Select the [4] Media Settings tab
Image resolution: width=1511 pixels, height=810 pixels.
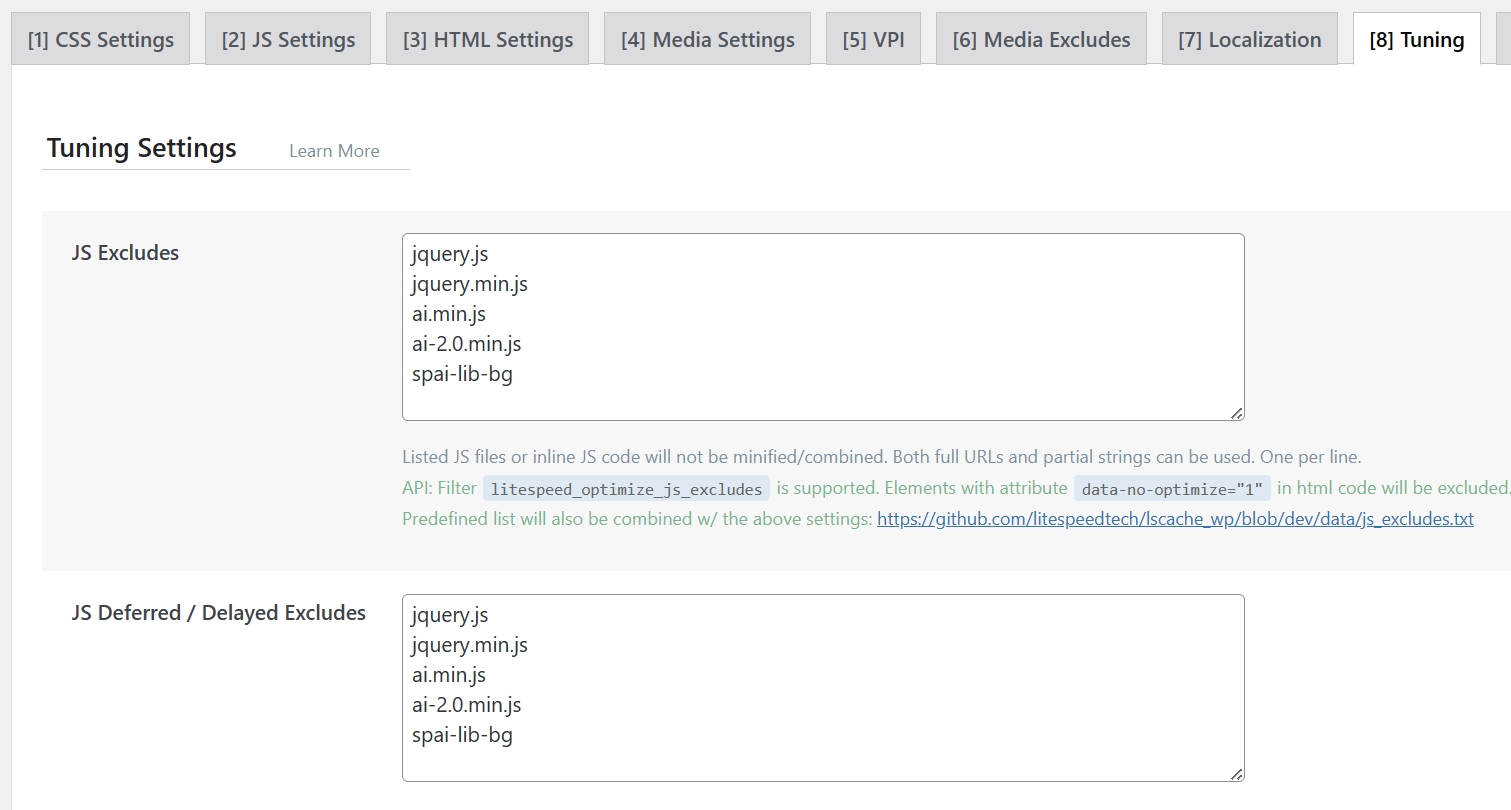click(707, 40)
